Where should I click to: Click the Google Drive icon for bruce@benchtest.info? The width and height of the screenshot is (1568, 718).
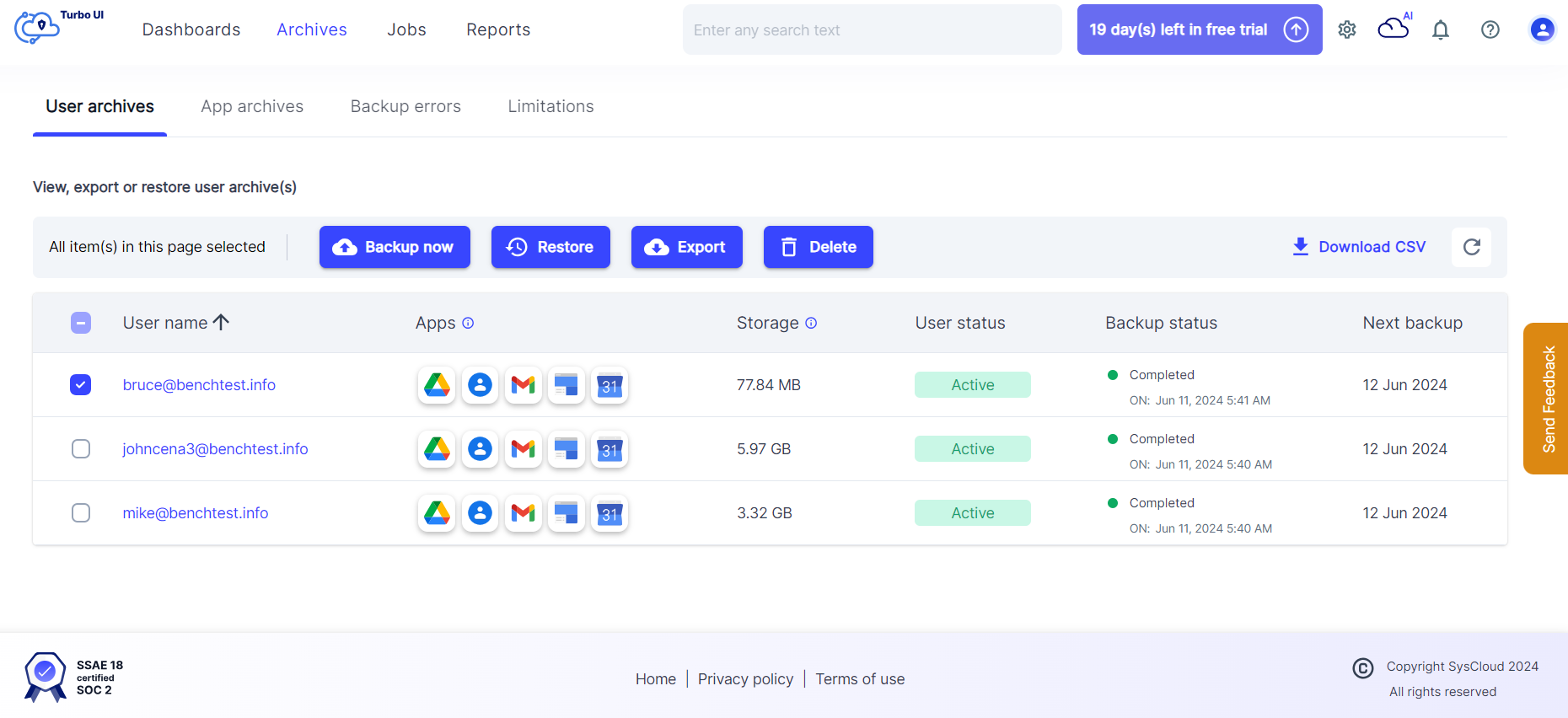point(437,385)
